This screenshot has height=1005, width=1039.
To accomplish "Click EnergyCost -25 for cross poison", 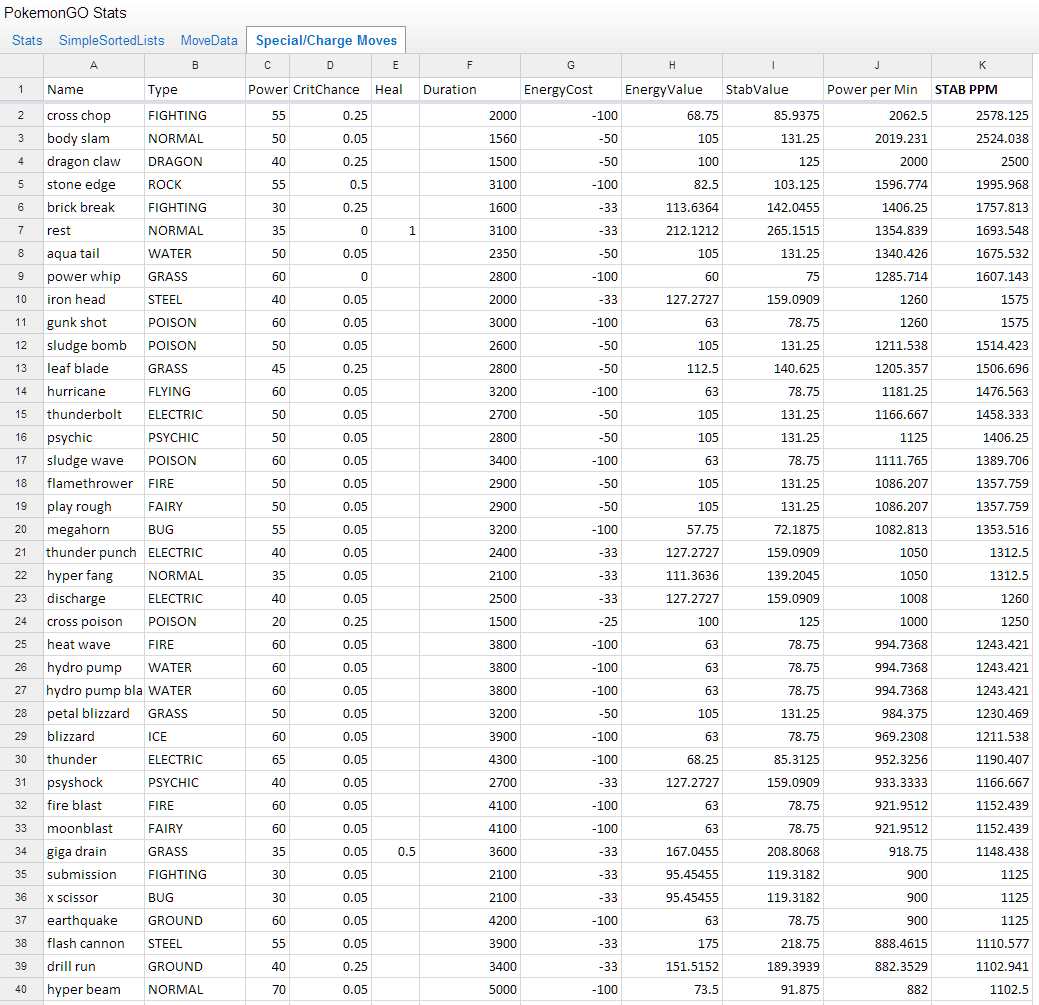I will 571,621.
